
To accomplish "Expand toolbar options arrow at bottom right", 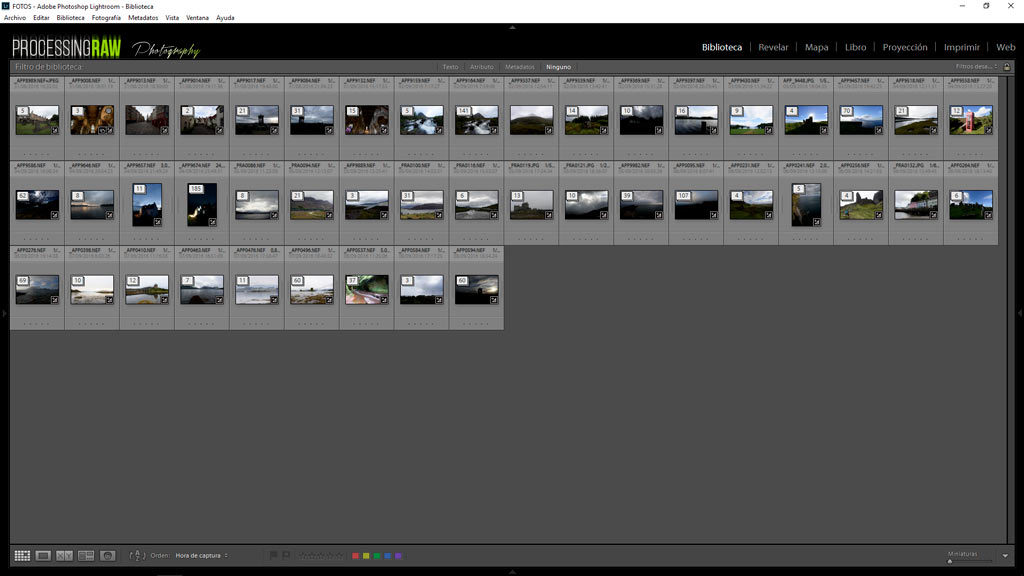I will (1005, 556).
